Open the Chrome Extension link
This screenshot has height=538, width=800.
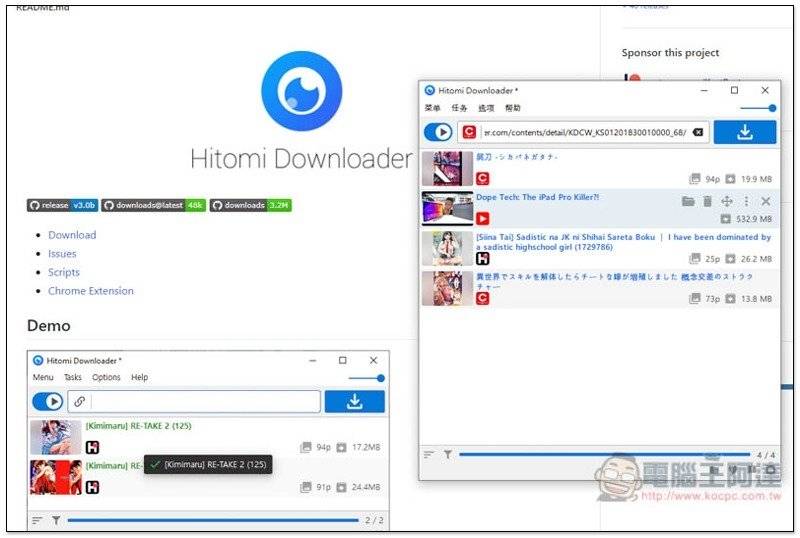pyautogui.click(x=91, y=290)
